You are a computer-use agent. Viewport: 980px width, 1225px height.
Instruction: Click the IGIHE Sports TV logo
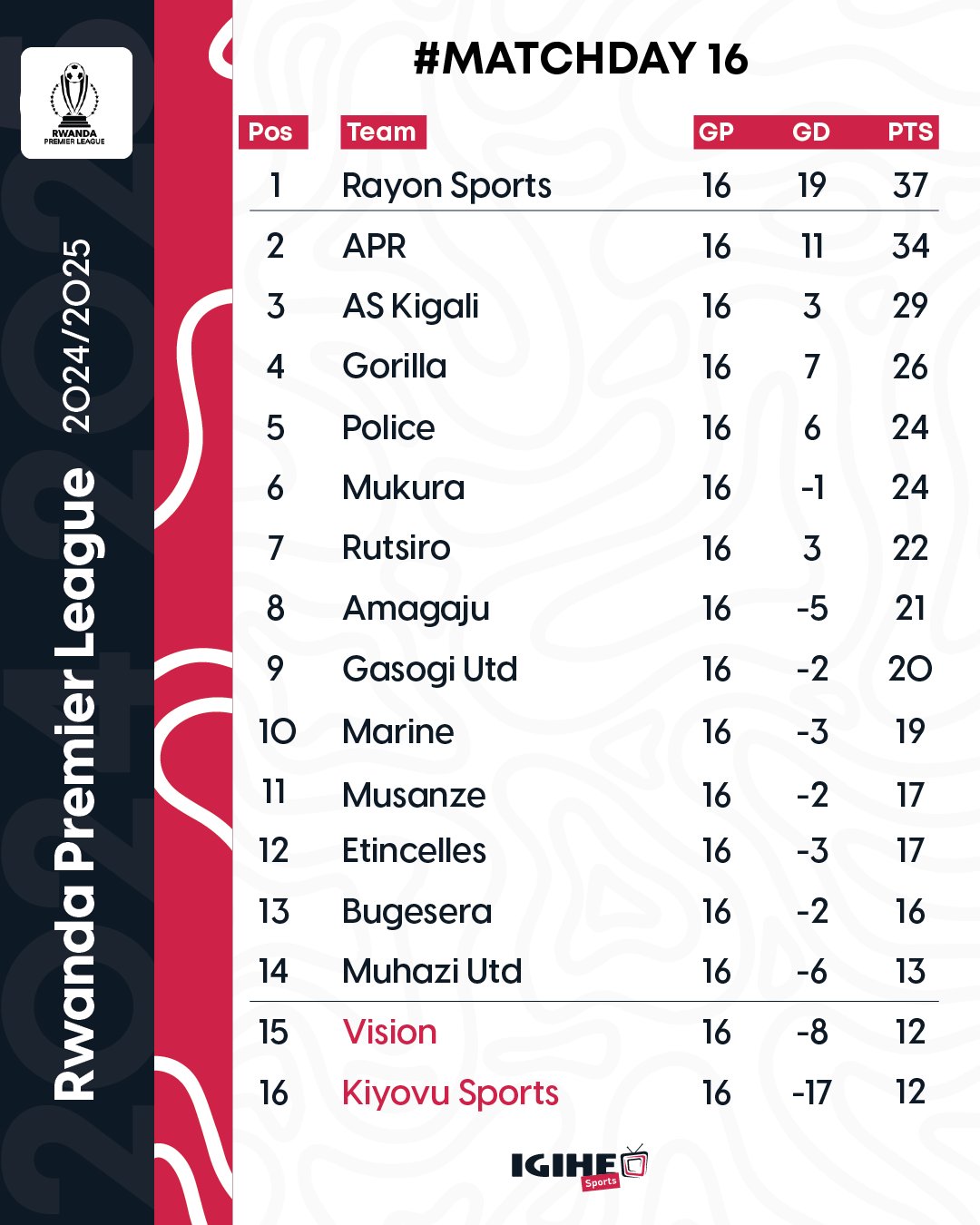[579, 1166]
